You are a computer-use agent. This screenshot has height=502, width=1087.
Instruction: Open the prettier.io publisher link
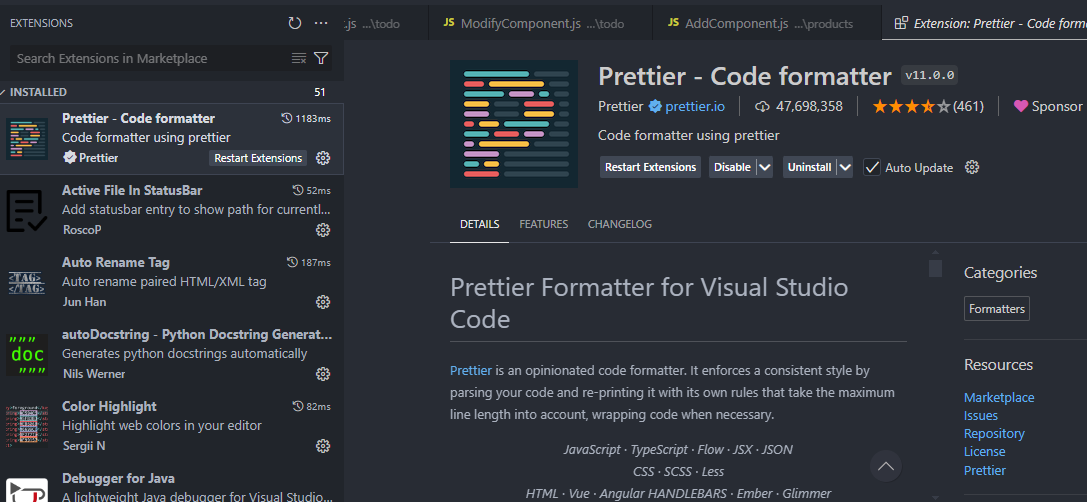tap(695, 106)
